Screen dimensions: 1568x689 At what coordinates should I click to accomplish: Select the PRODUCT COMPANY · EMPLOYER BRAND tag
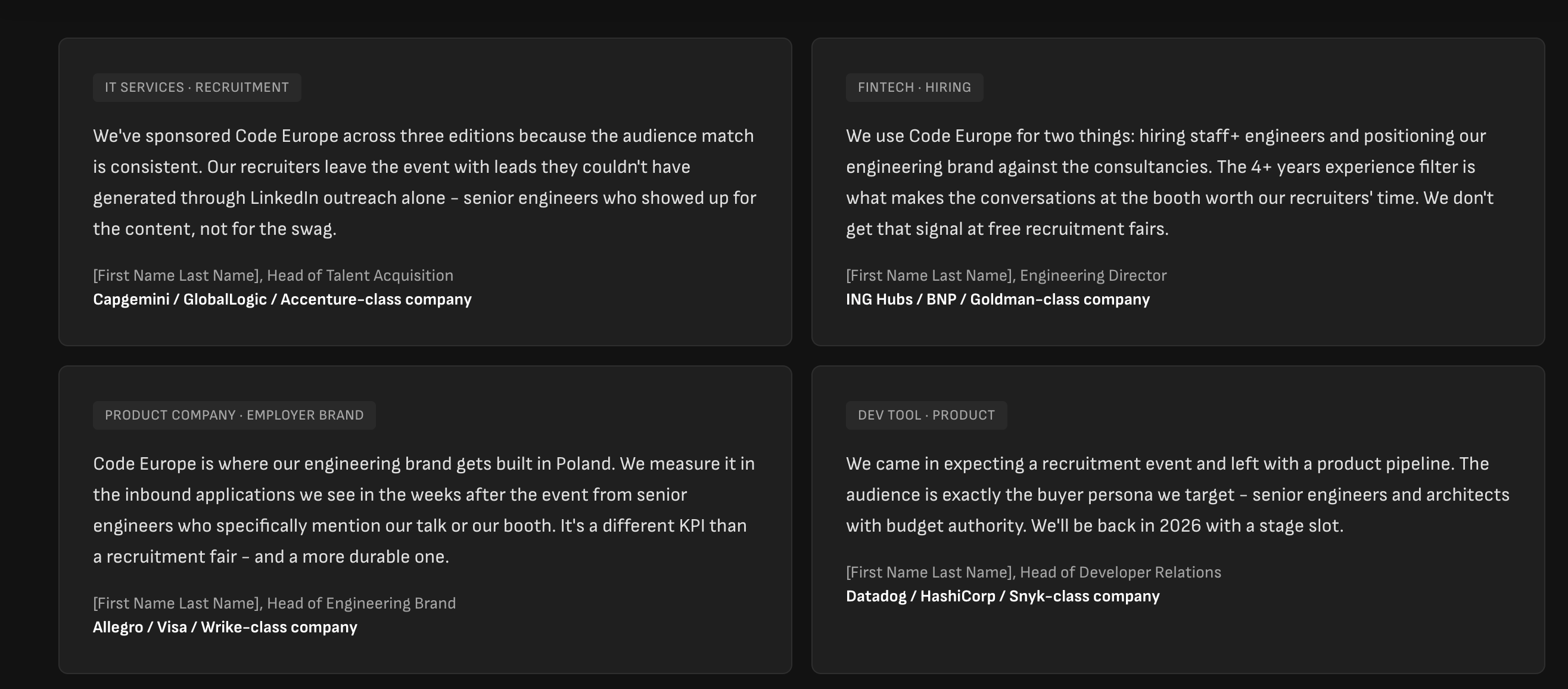point(234,415)
